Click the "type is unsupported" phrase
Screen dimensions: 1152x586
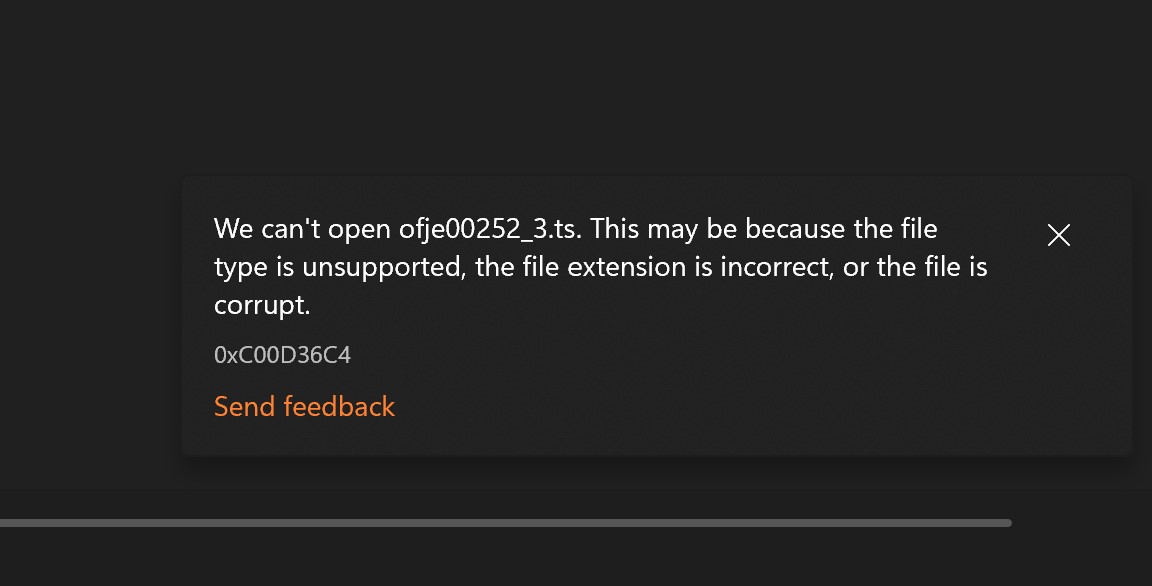(336, 268)
